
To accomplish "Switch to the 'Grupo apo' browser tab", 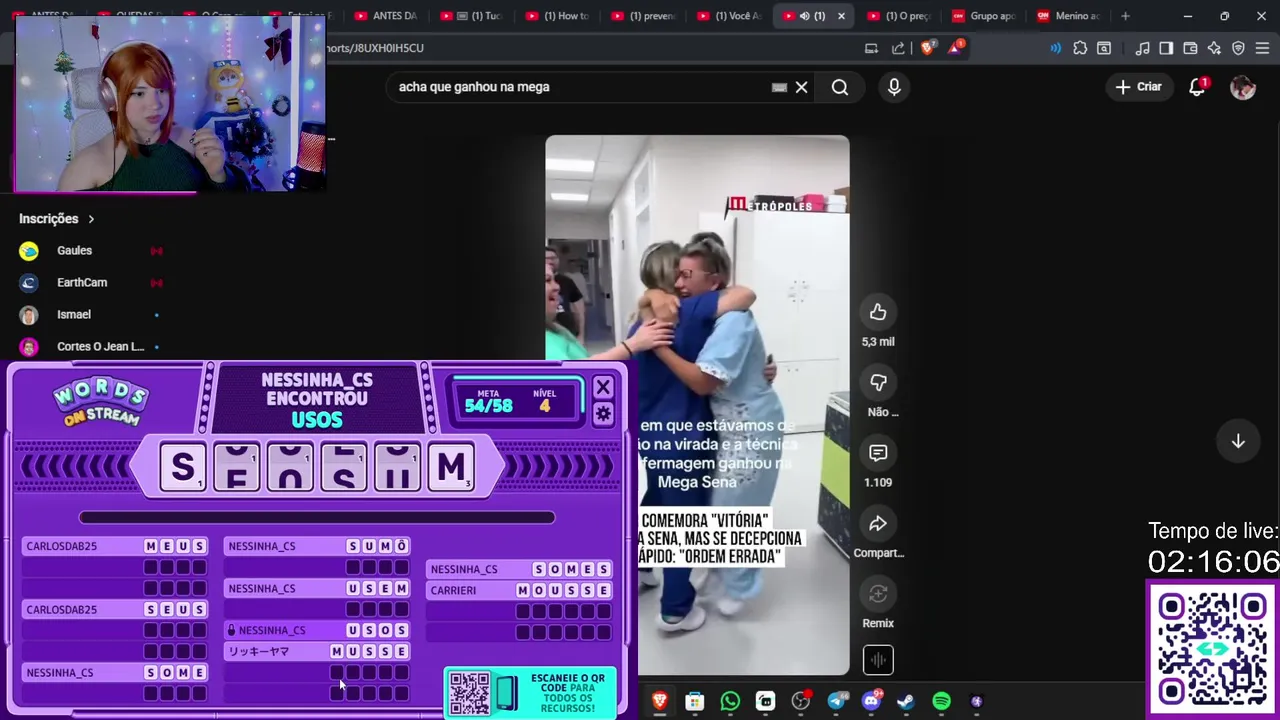I will [986, 16].
